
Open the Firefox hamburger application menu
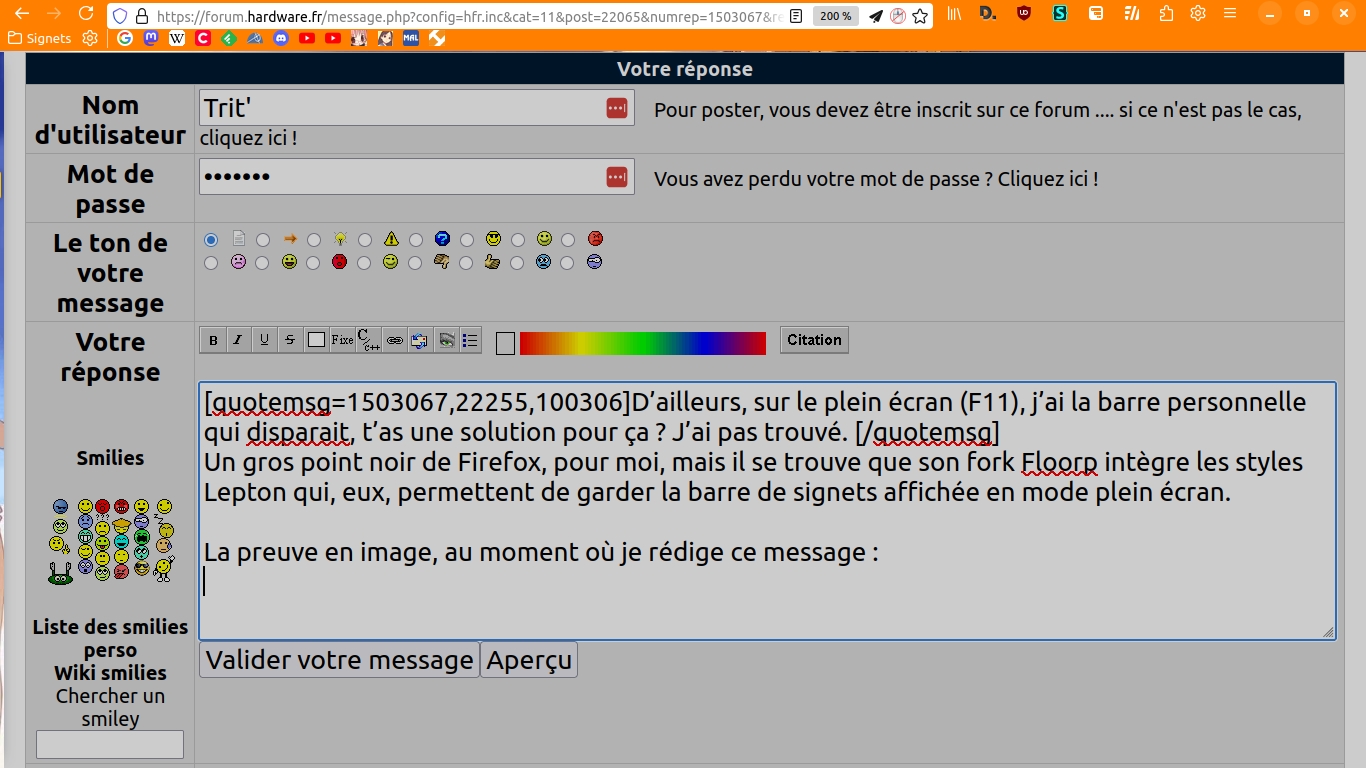point(1229,15)
